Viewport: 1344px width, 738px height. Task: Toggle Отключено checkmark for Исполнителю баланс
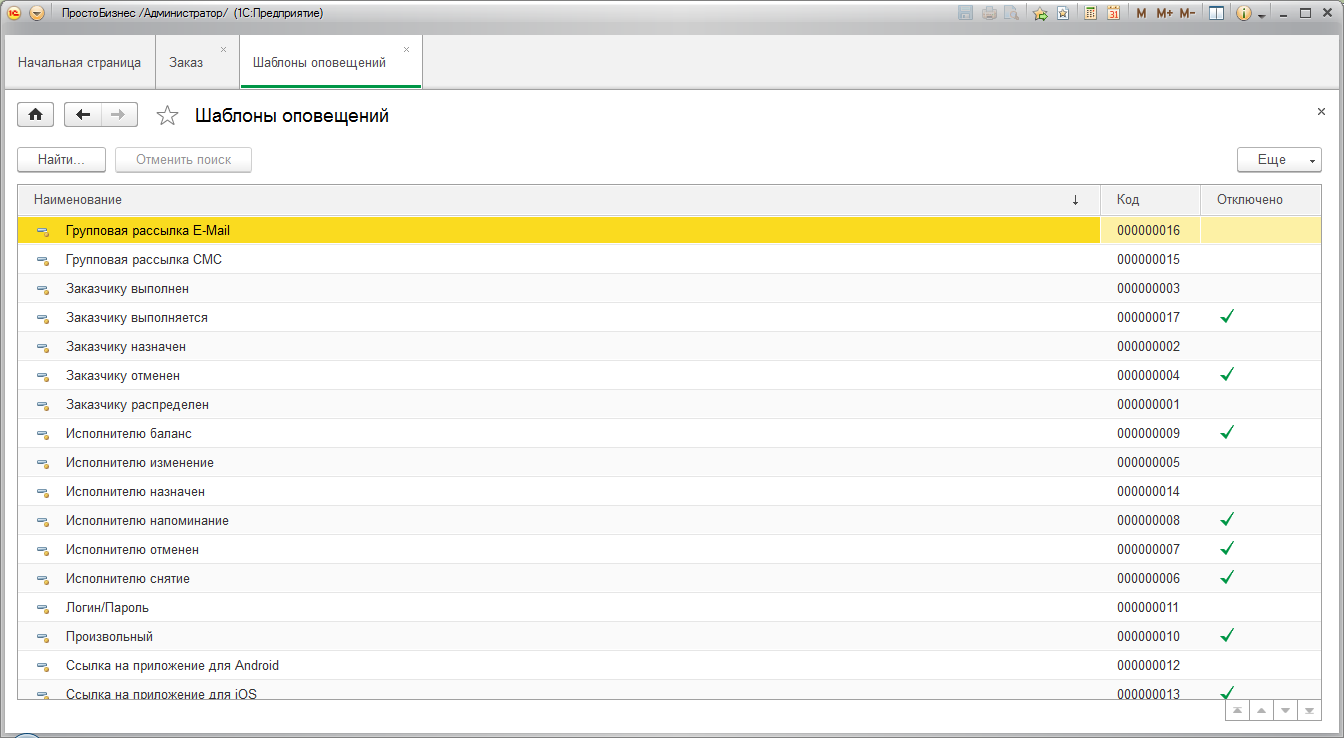[1227, 433]
